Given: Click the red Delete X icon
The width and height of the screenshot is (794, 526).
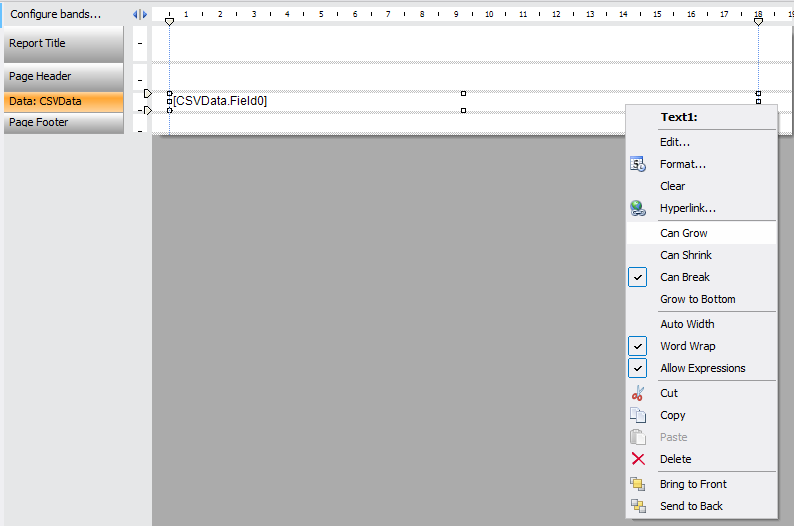Looking at the screenshot, I should pos(638,459).
